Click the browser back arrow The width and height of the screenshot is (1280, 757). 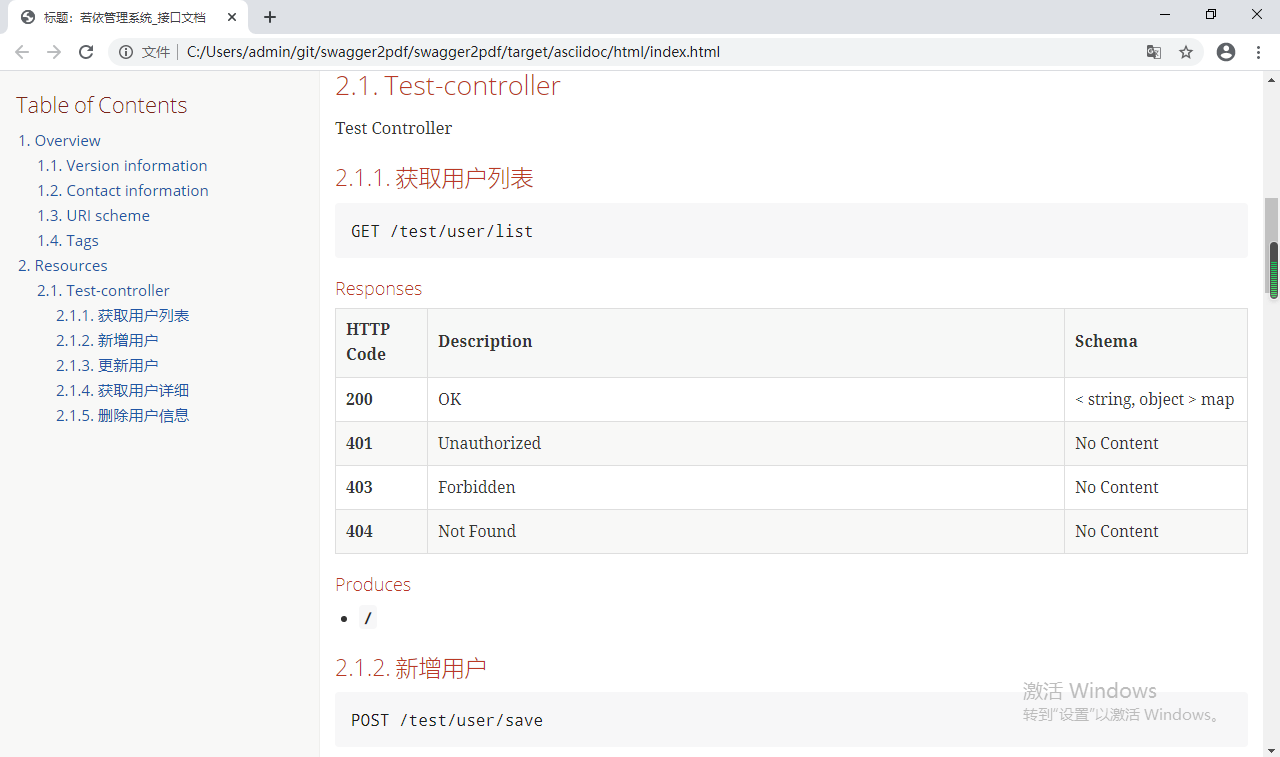[22, 52]
